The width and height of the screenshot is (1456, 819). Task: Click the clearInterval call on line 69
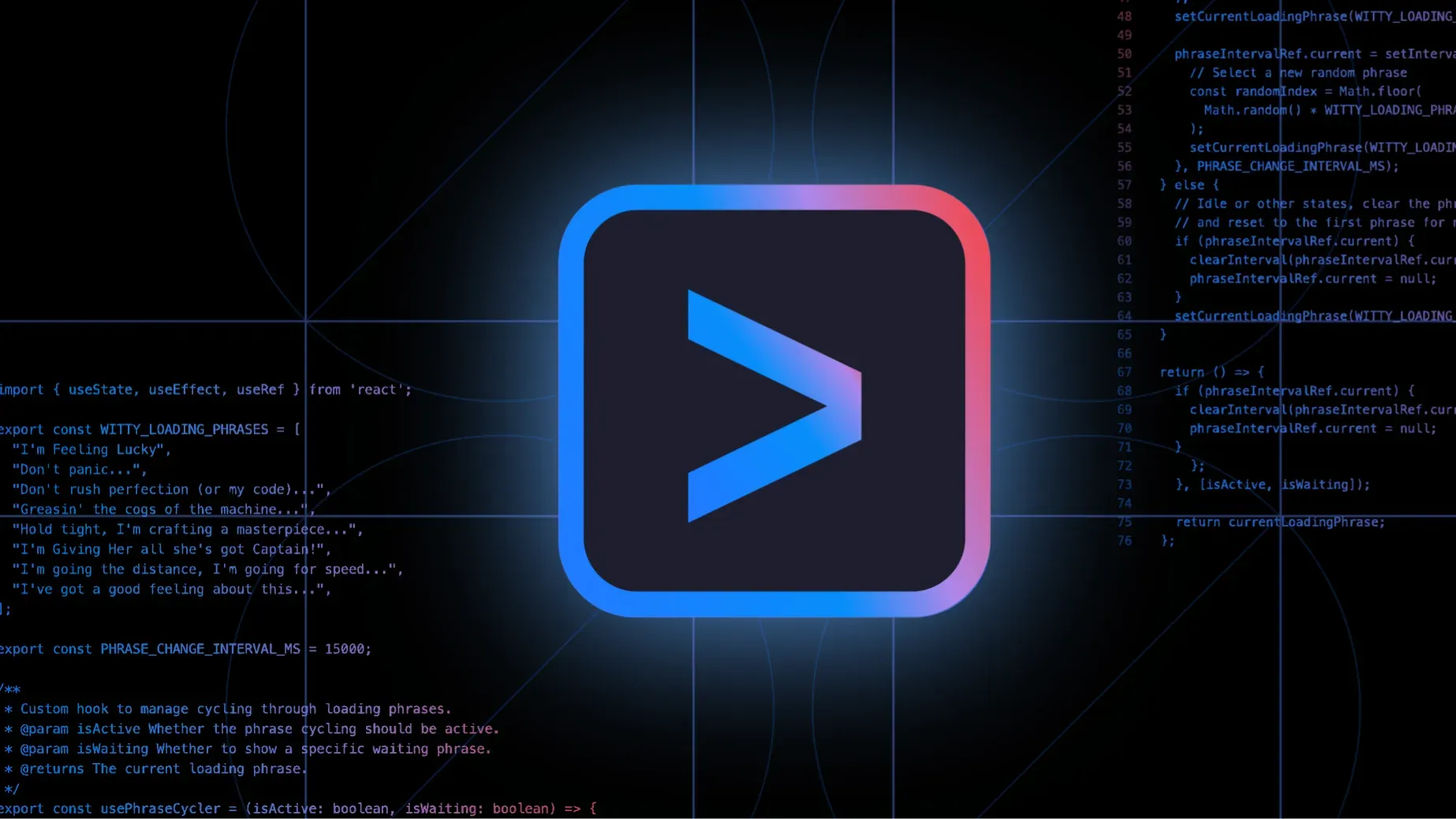[1323, 410]
